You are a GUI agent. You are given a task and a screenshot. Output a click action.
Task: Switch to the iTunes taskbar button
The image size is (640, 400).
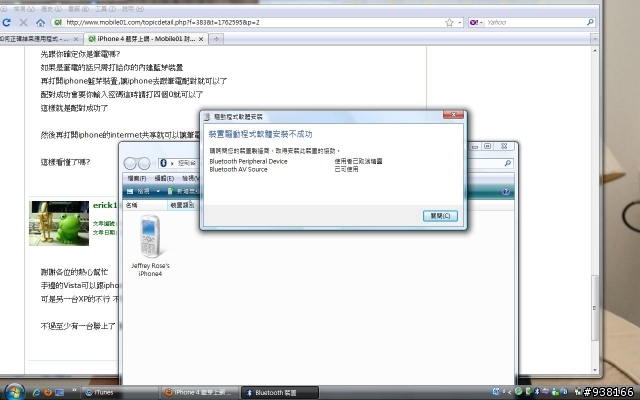click(x=120, y=392)
